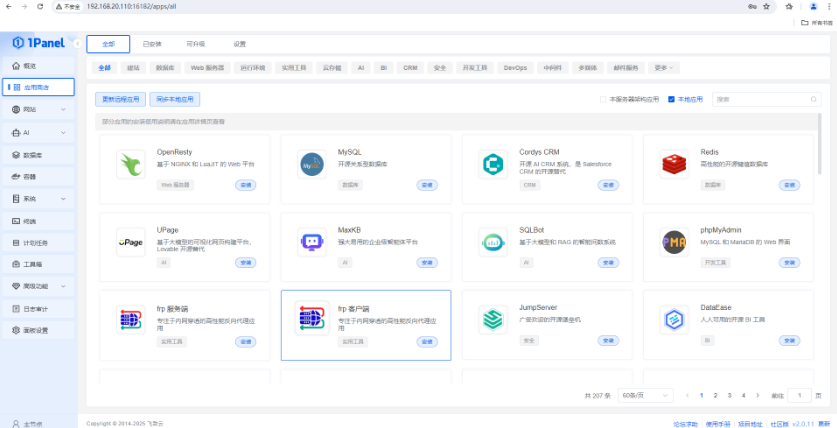Click the MaxKB robot icon
This screenshot has width=837, height=428.
point(312,242)
